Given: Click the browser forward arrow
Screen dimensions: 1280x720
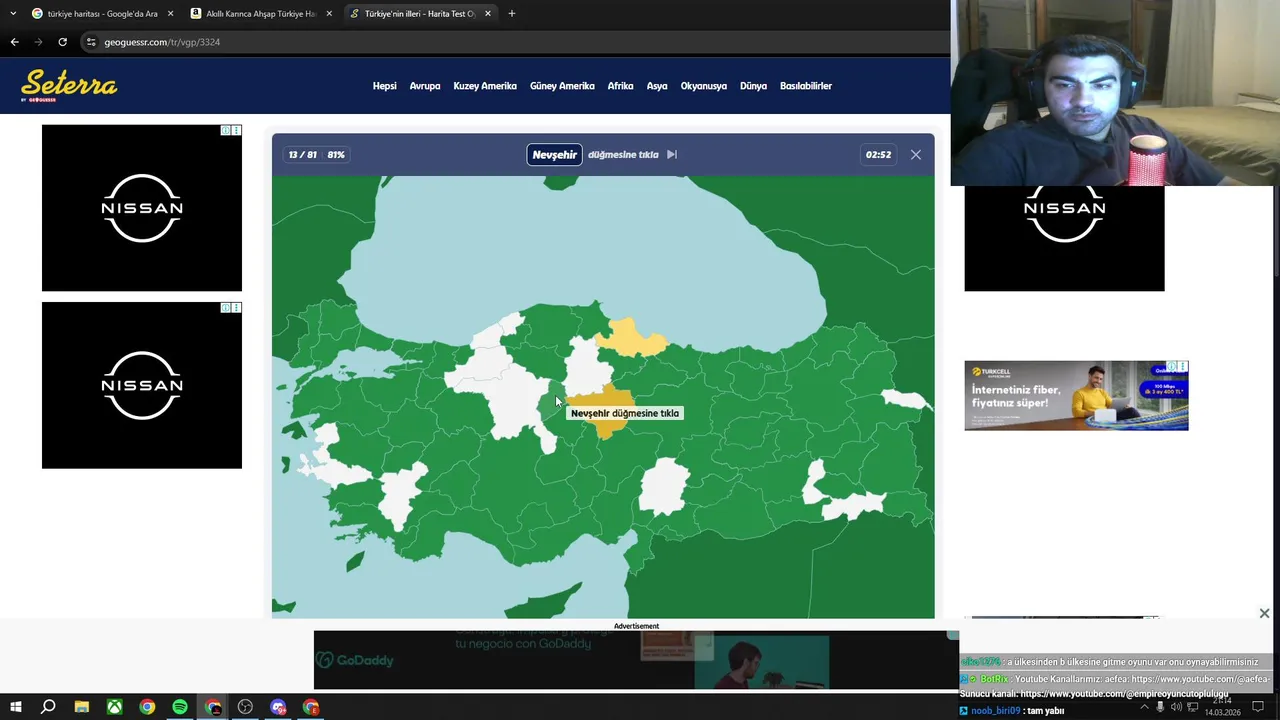Looking at the screenshot, I should click(x=38, y=42).
